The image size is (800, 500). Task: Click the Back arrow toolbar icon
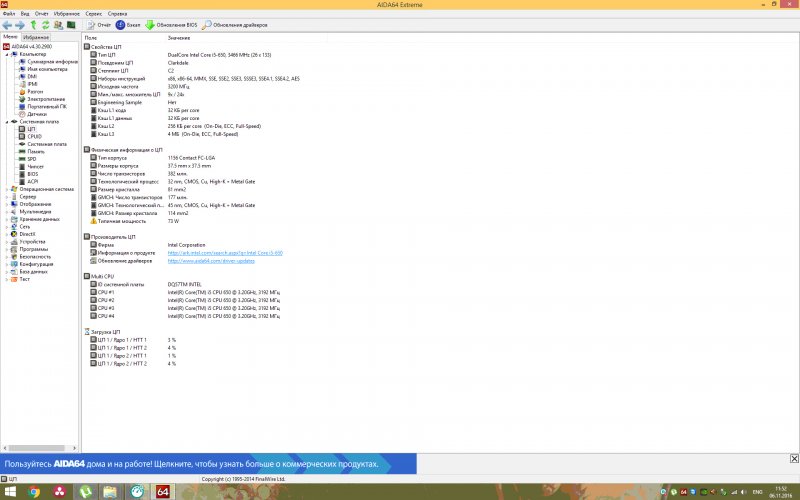(8, 24)
